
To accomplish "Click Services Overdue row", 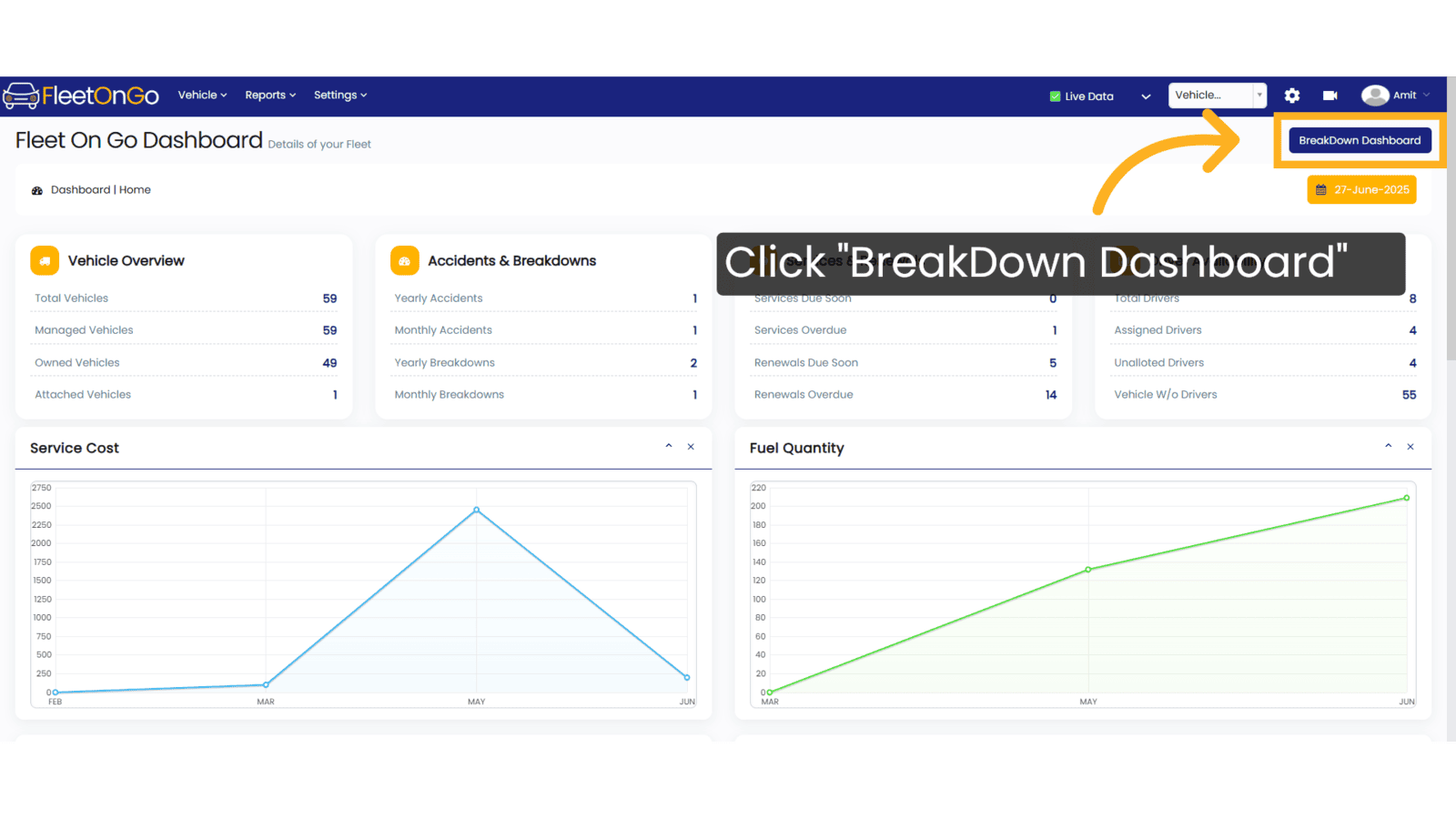I will 905,330.
